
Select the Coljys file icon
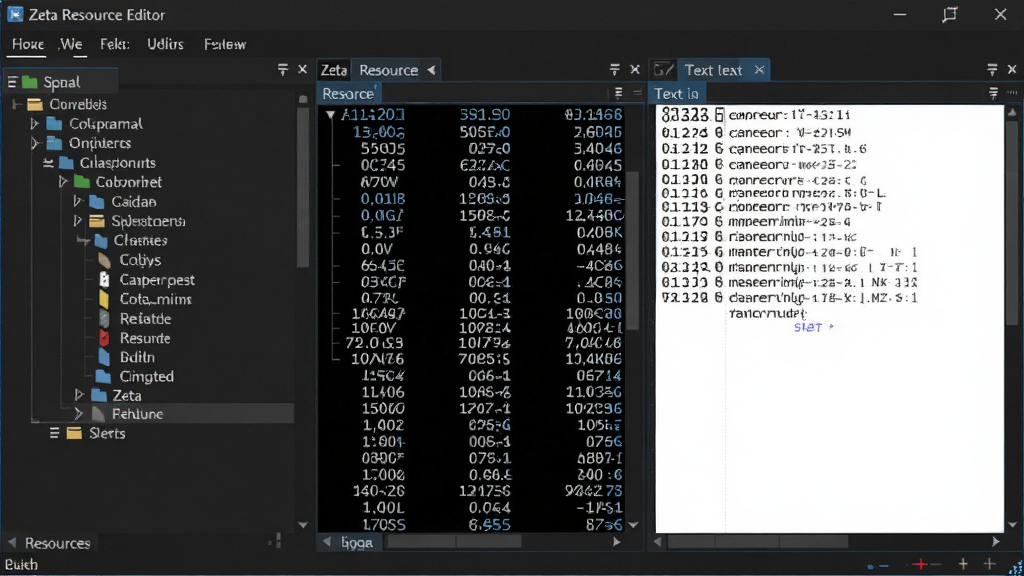tap(104, 260)
